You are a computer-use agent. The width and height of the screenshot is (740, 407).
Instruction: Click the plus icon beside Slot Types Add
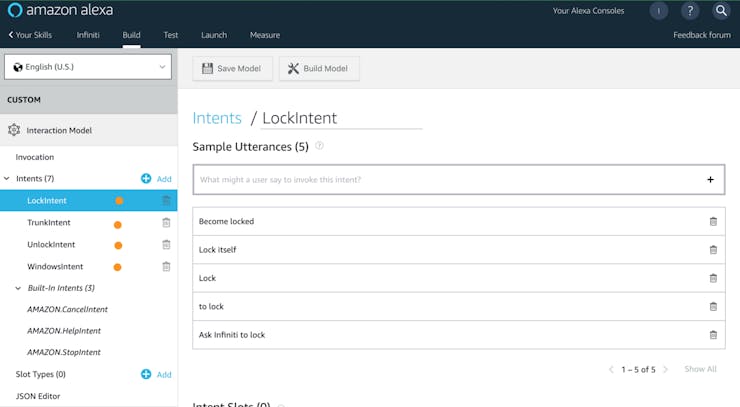[146, 374]
